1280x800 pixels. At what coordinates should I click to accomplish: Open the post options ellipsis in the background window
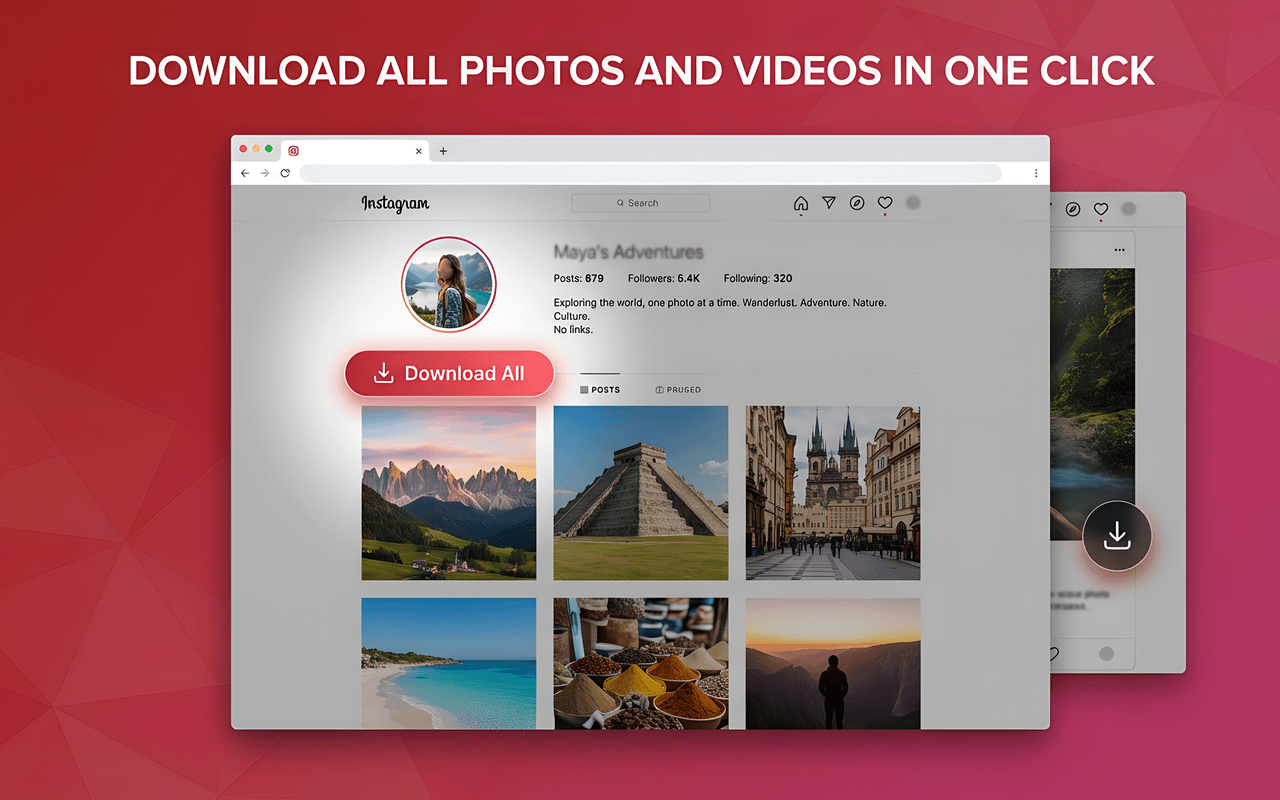coord(1119,250)
